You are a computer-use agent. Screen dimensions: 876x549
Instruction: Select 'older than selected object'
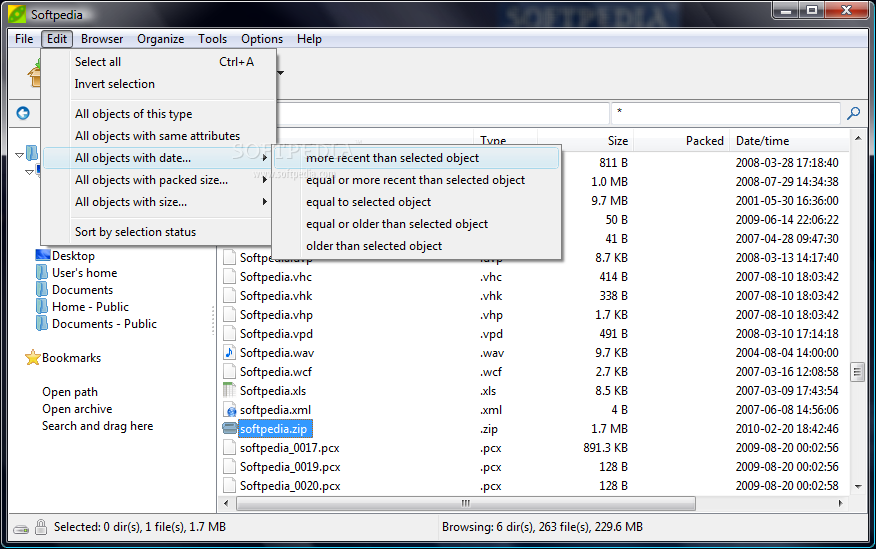coord(416,246)
